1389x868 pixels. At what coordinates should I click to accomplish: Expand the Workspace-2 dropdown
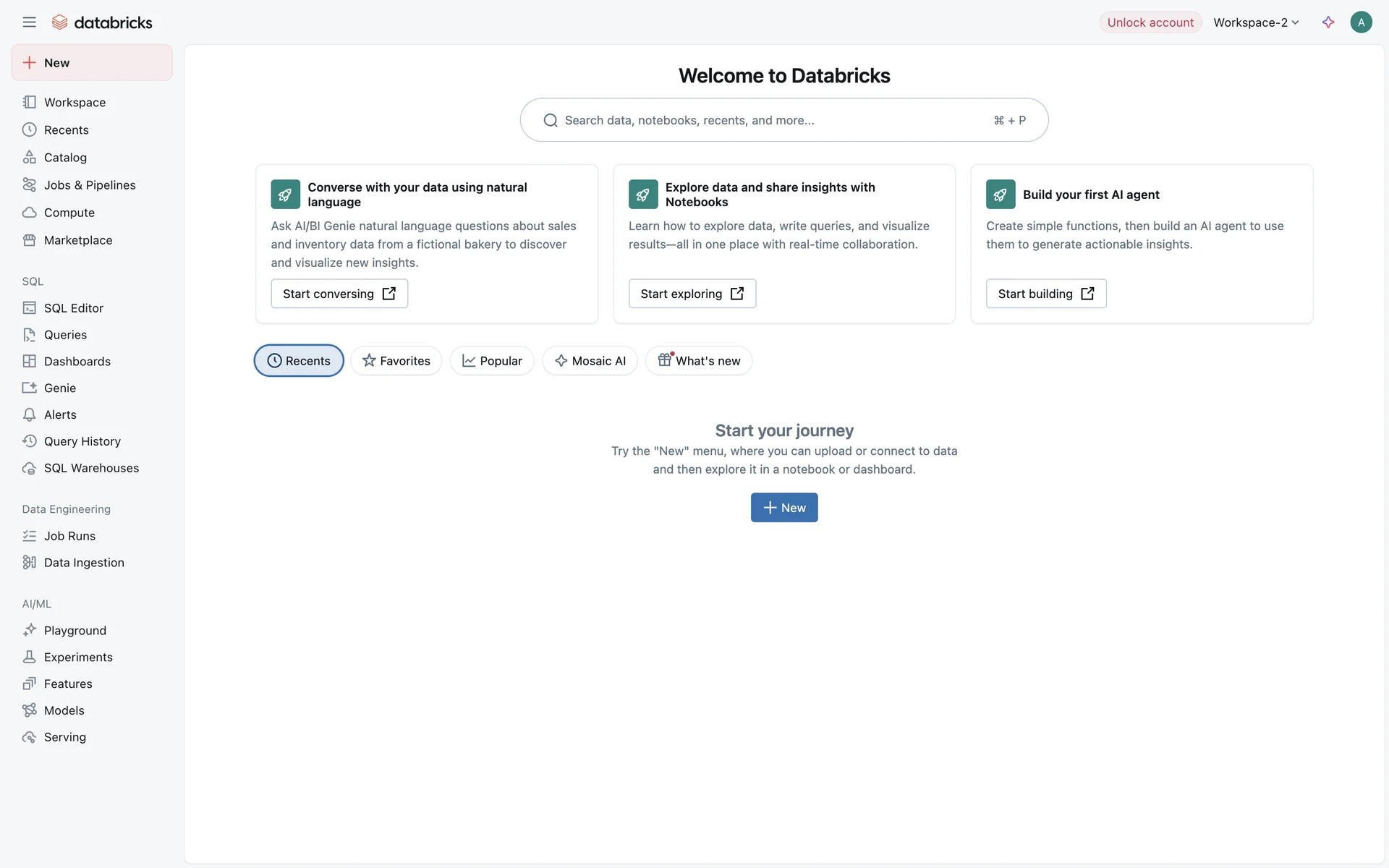click(x=1257, y=22)
